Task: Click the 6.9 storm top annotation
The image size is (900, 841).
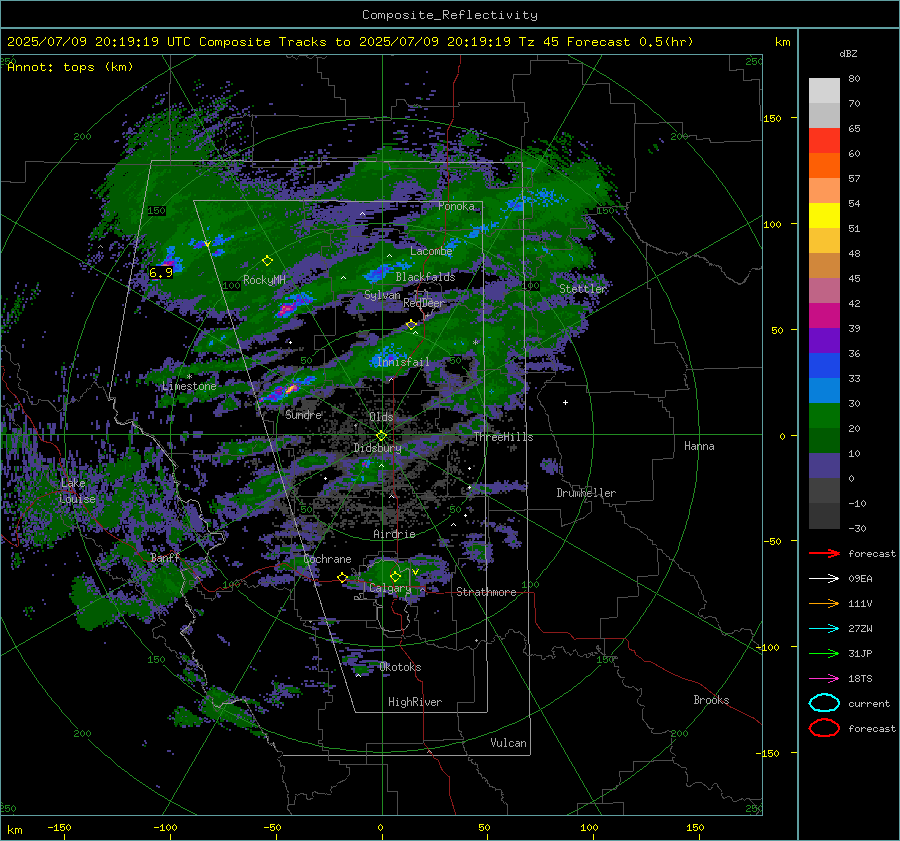Action: point(161,273)
